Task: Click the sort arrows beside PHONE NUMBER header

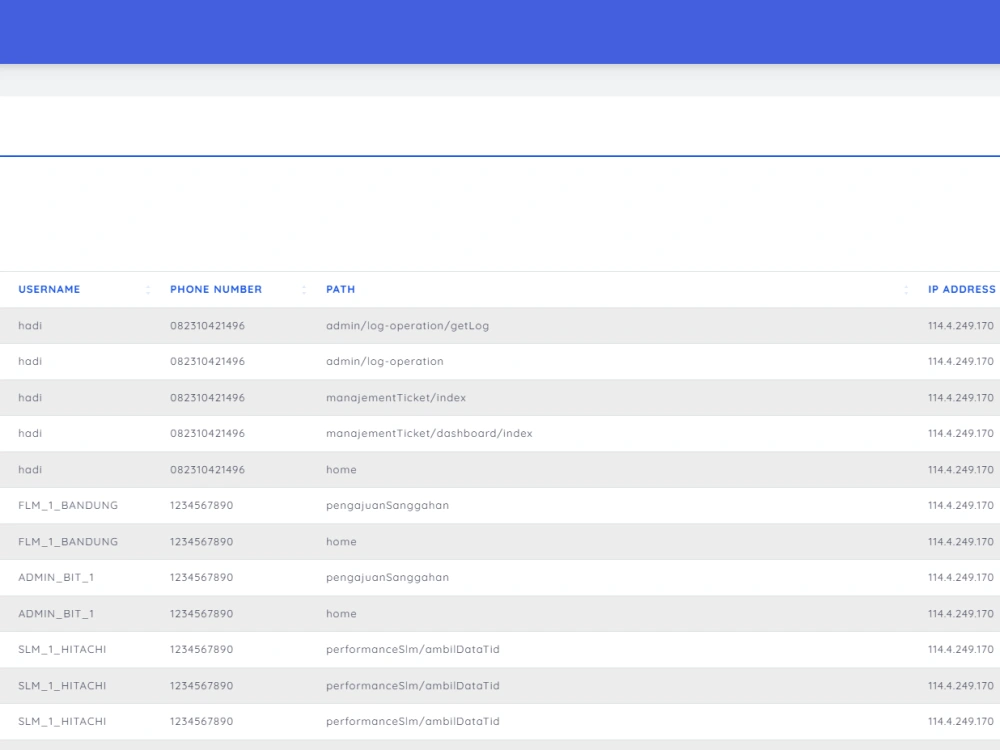Action: pyautogui.click(x=304, y=290)
